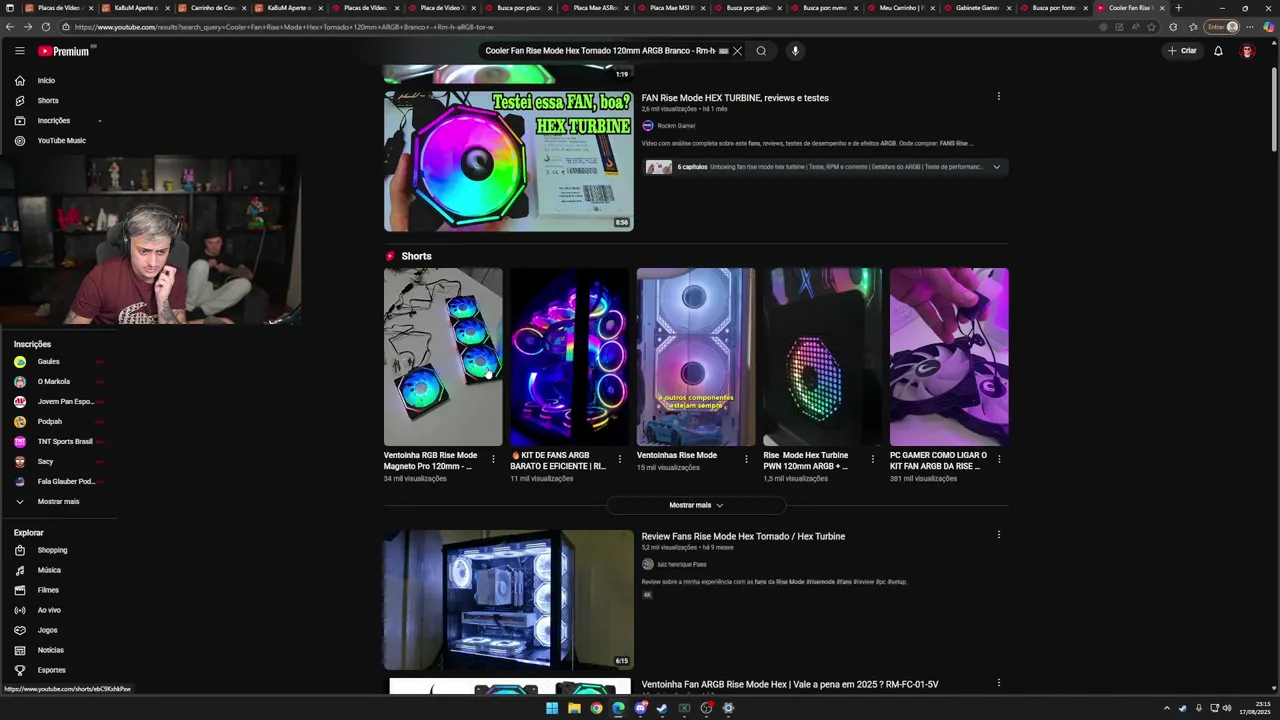Switch to the Gabinete Gamer browser tab

[x=976, y=8]
